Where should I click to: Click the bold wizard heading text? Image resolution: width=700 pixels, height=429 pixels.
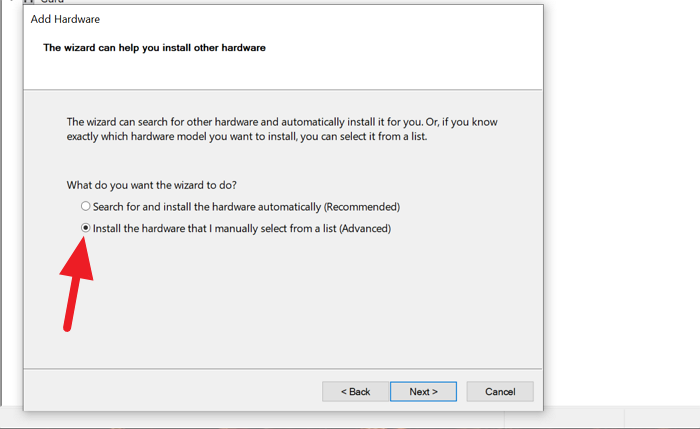tap(154, 48)
